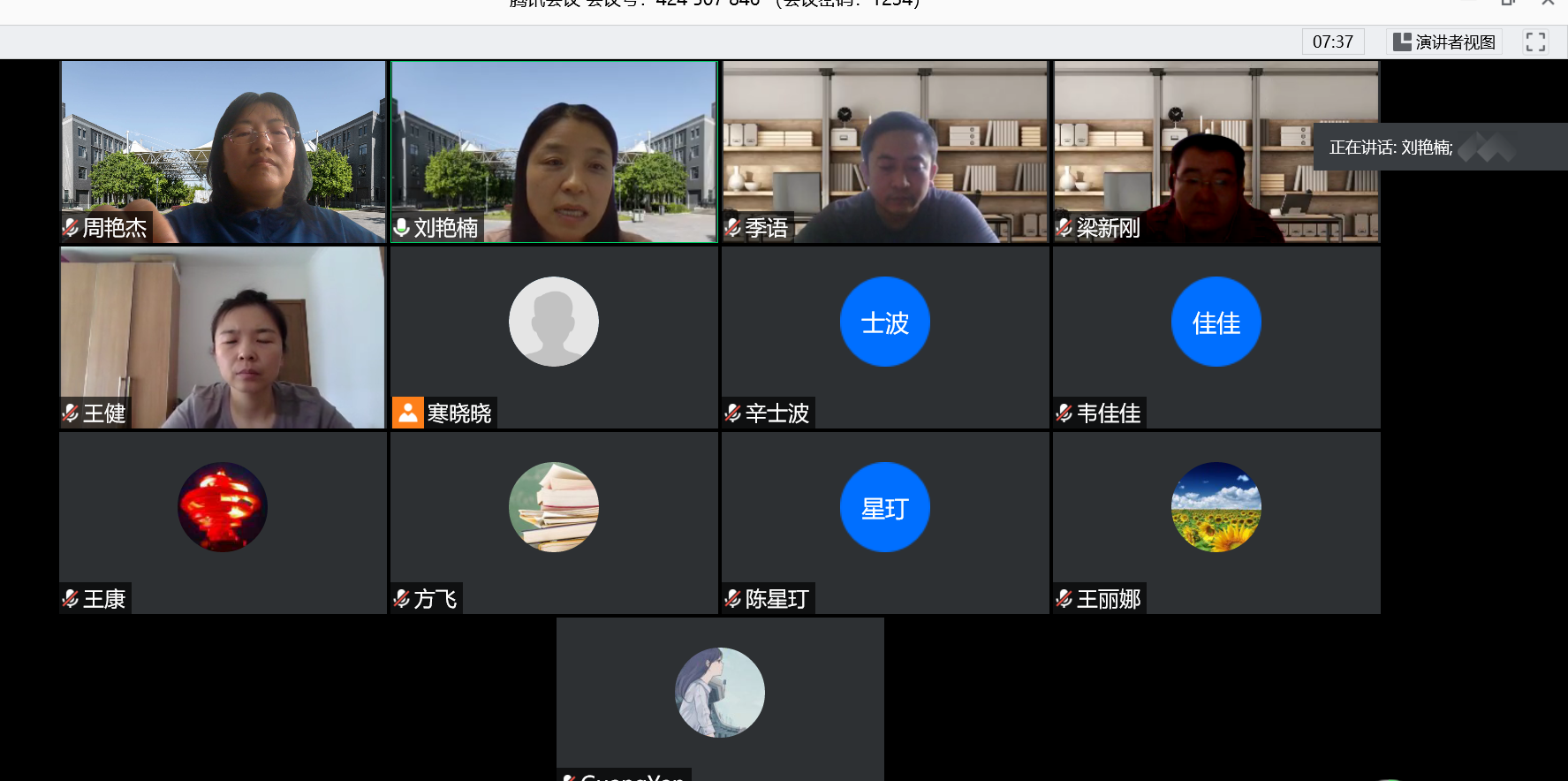Click the gray default avatar of 寒晓晓
Viewport: 1568px width, 781px height.
pos(554,322)
